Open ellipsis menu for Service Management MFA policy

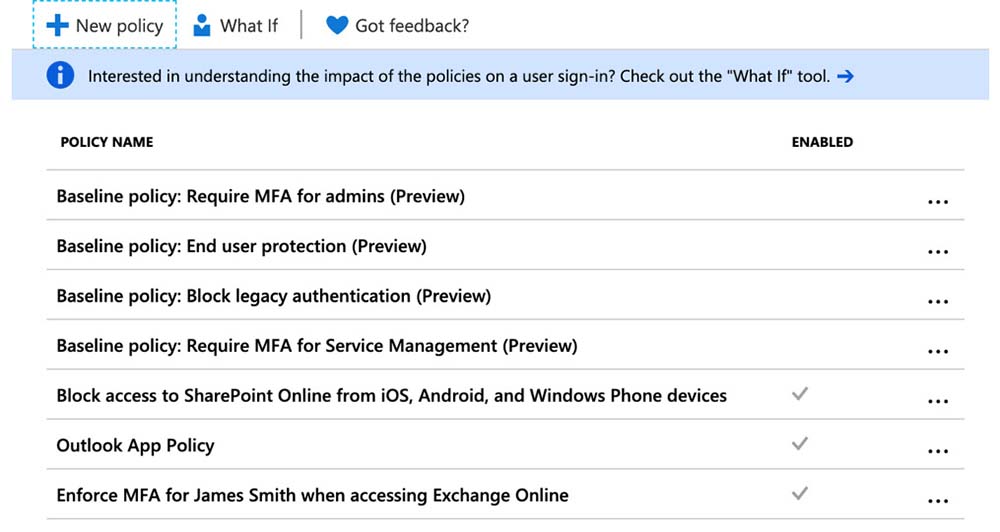pos(937,352)
